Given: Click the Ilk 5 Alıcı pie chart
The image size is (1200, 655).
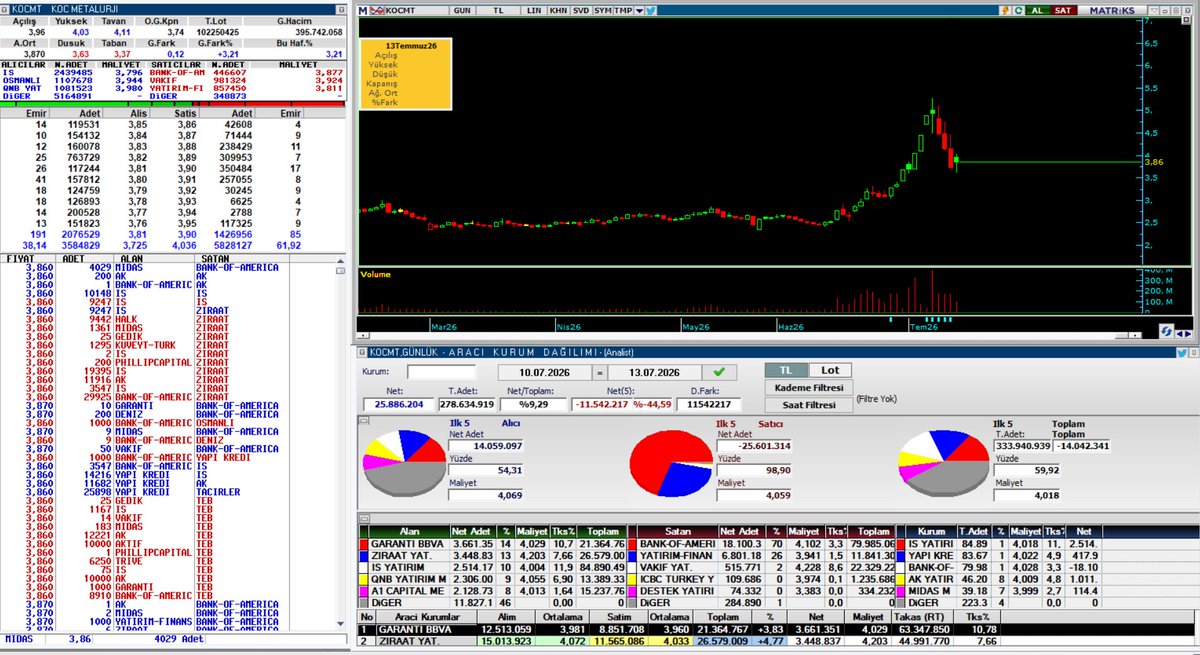Looking at the screenshot, I should tap(404, 464).
